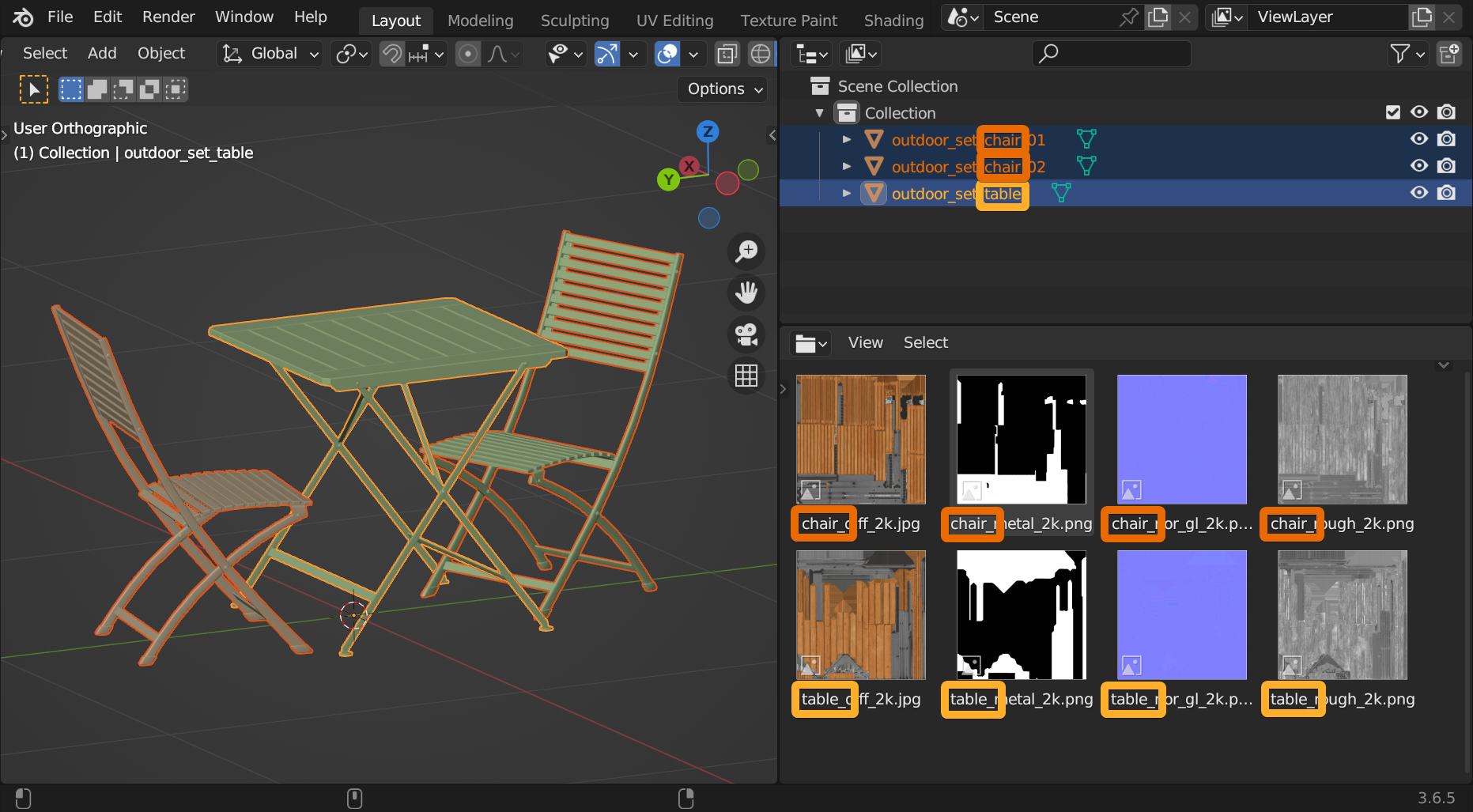Switch to the Sculpting workspace tab

[x=574, y=21]
